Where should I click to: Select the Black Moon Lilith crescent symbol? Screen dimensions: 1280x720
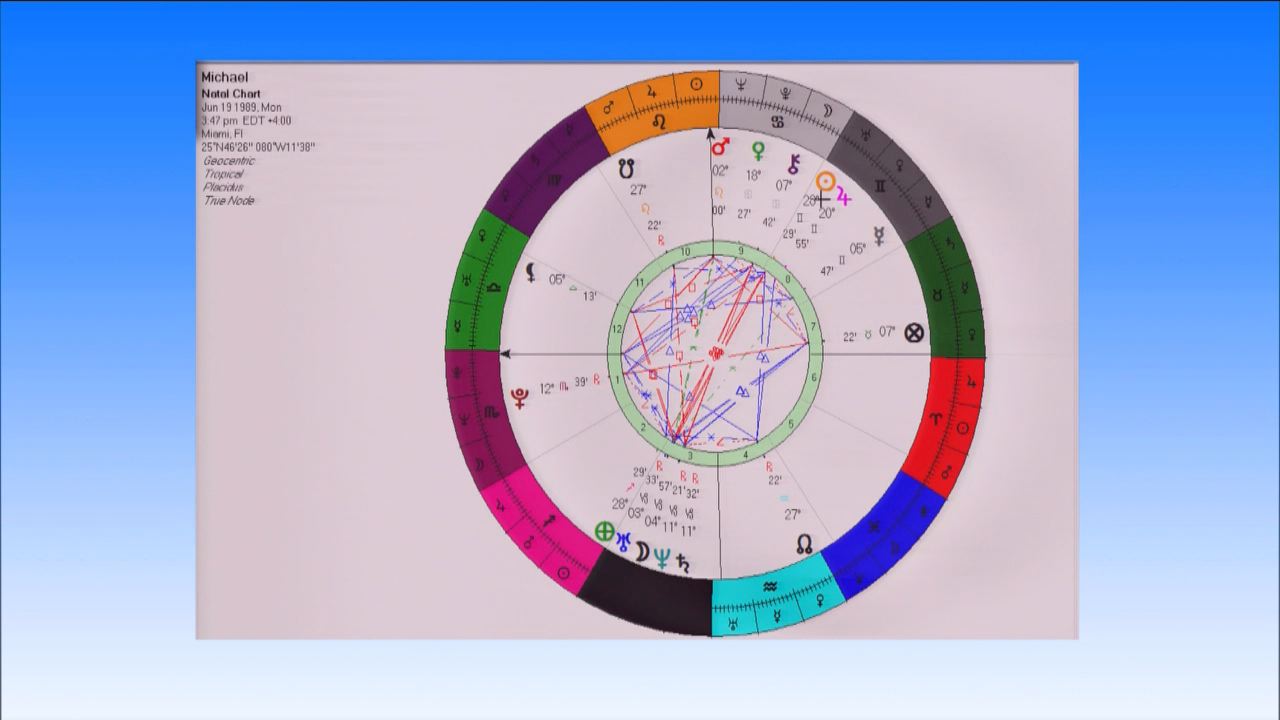point(530,270)
